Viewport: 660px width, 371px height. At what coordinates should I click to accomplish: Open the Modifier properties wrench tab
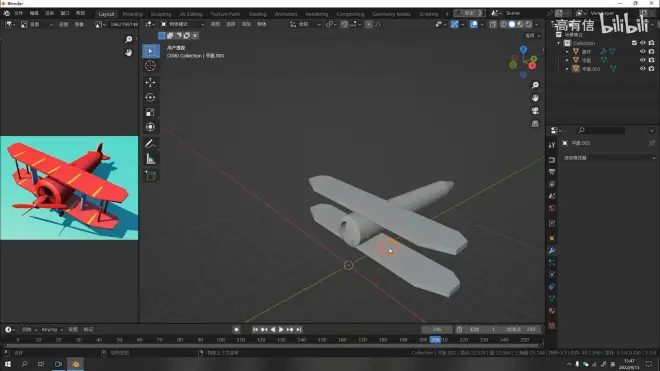coord(552,251)
